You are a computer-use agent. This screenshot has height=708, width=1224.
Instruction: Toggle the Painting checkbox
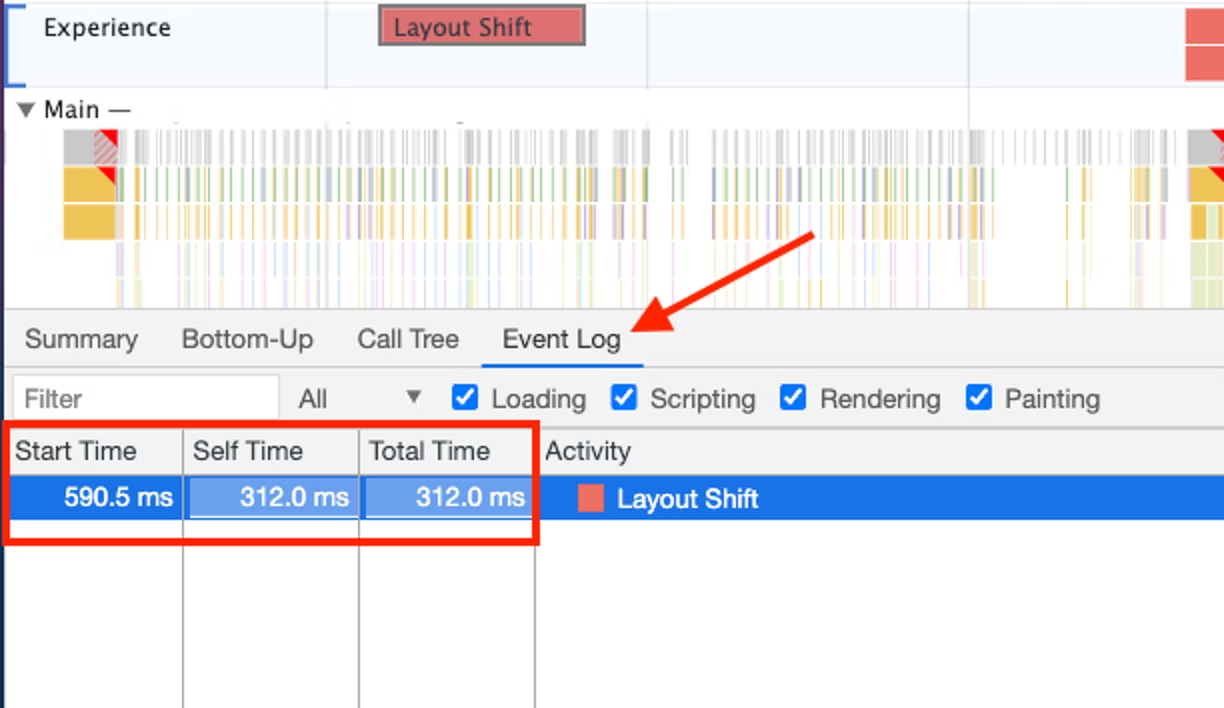[x=979, y=398]
